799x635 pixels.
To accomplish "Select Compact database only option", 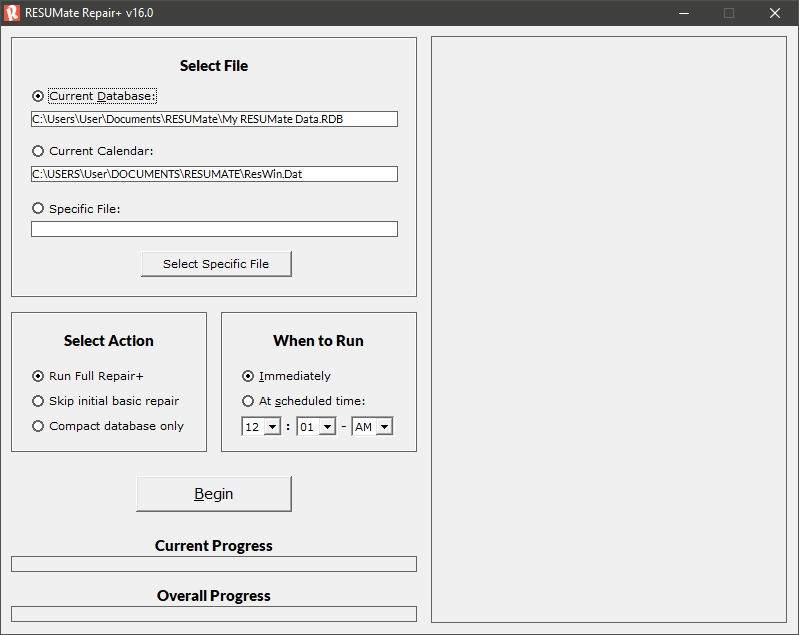I will [x=38, y=426].
